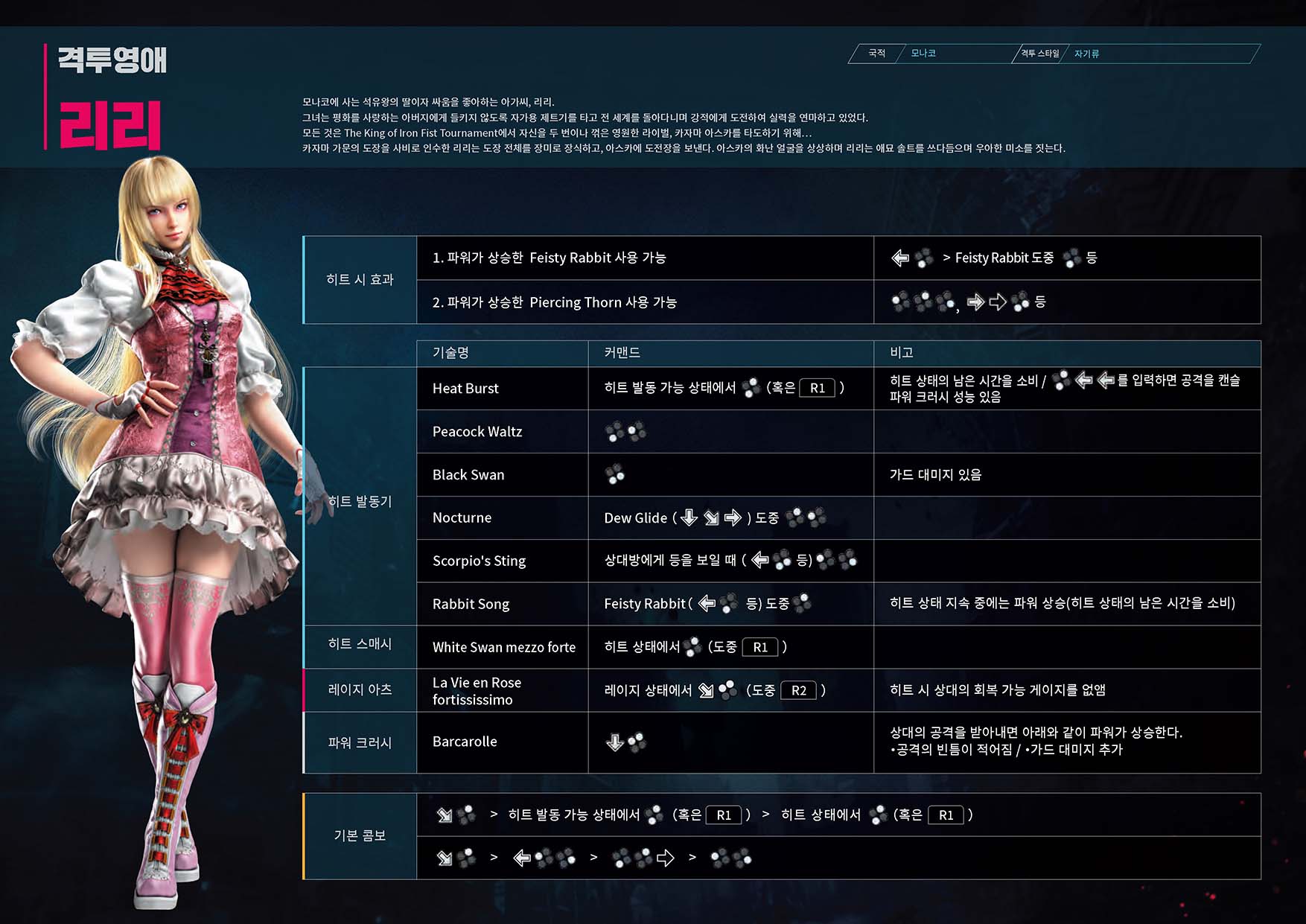Viewport: 1306px width, 924px height.
Task: Click the back arrow in Rabbit Song command
Action: coord(707,603)
